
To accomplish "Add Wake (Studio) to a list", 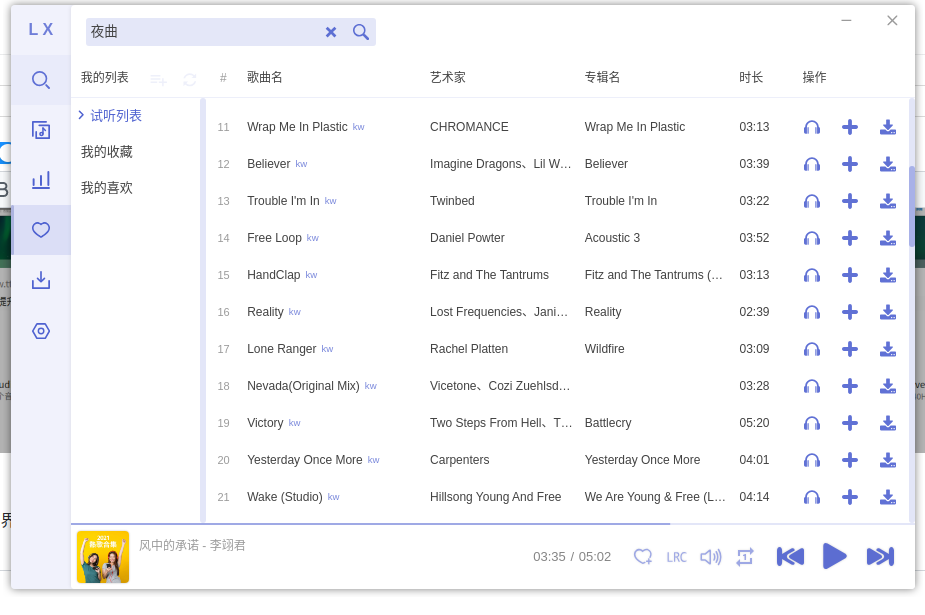I will point(849,497).
